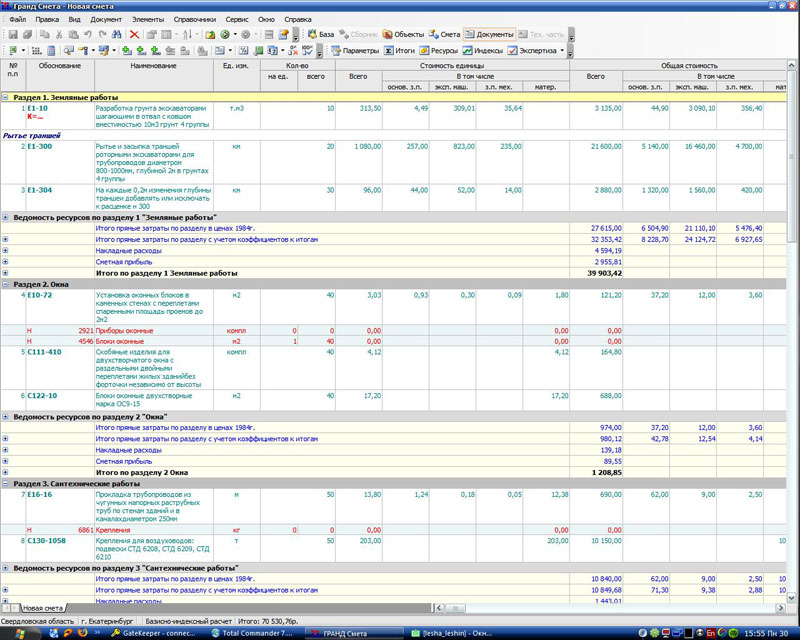Image resolution: width=800 pixels, height=640 pixels.
Task: Expand Ведомость ресурсов по разделу 2
Action: click(x=6, y=416)
